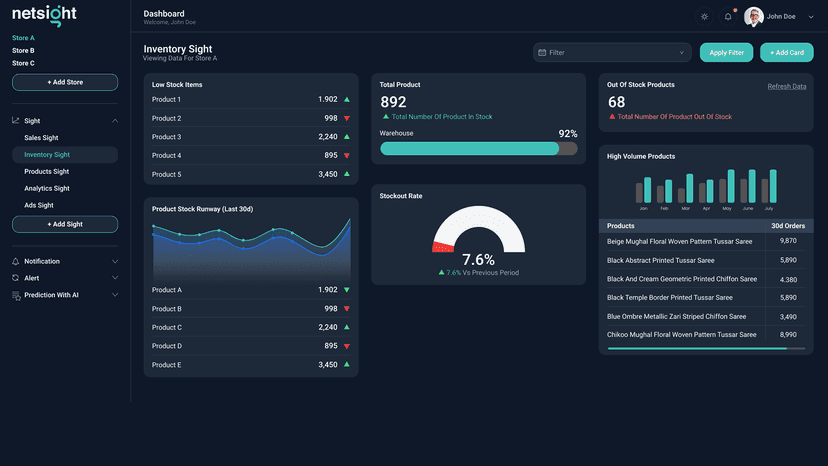This screenshot has width=828, height=466.
Task: Click the 30d Orders column header
Action: click(788, 226)
